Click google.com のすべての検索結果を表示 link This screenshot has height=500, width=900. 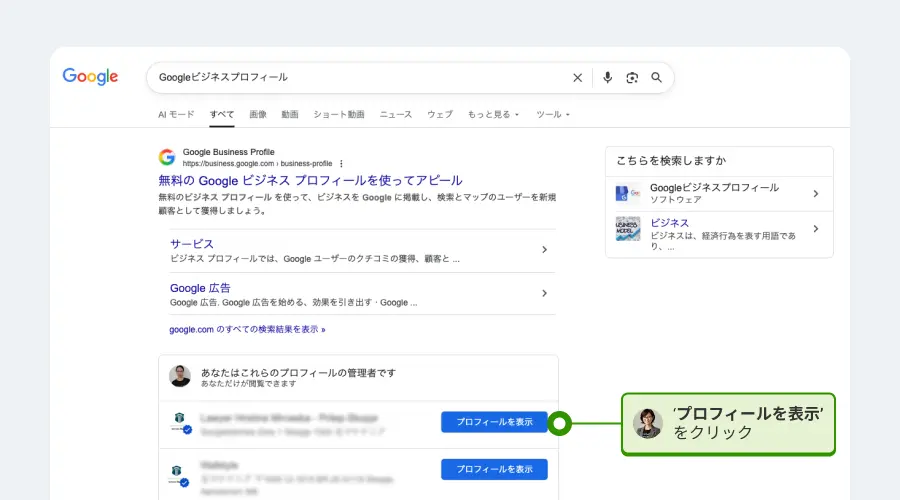(x=247, y=330)
